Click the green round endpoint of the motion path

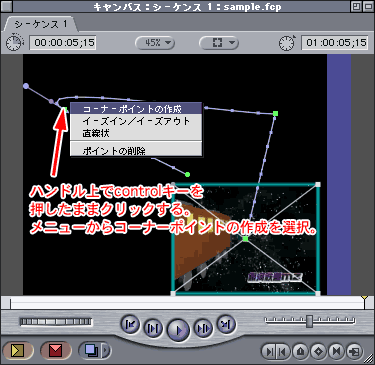pos(187,174)
